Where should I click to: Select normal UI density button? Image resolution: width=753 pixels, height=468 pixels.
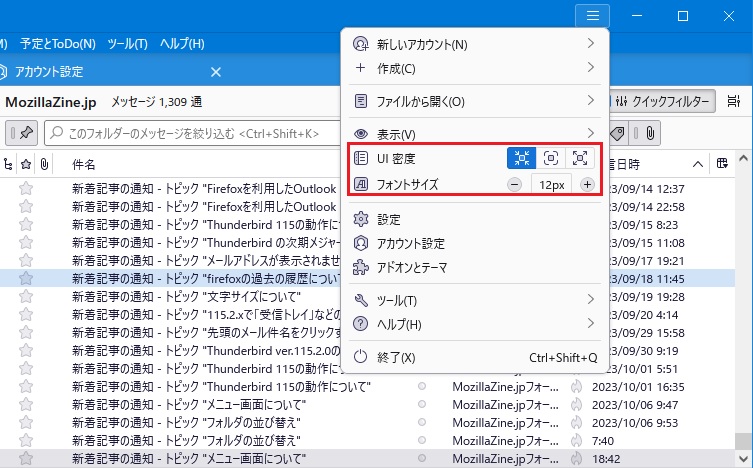[551, 159]
